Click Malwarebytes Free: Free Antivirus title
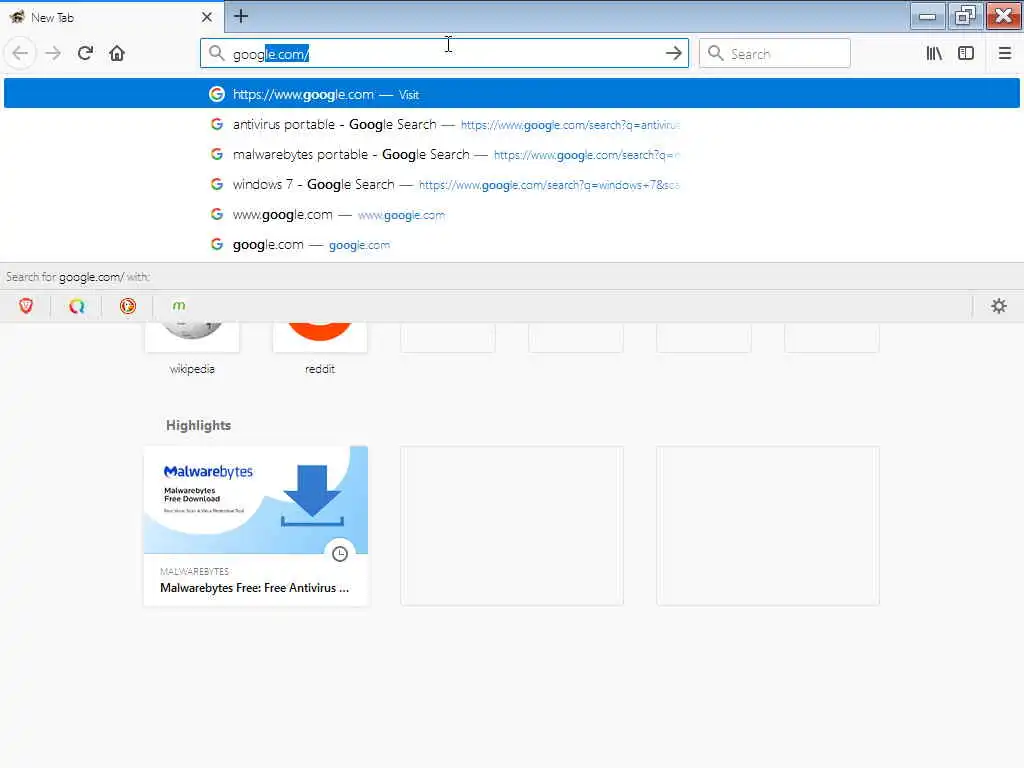Viewport: 1024px width, 768px height. pyautogui.click(x=255, y=588)
